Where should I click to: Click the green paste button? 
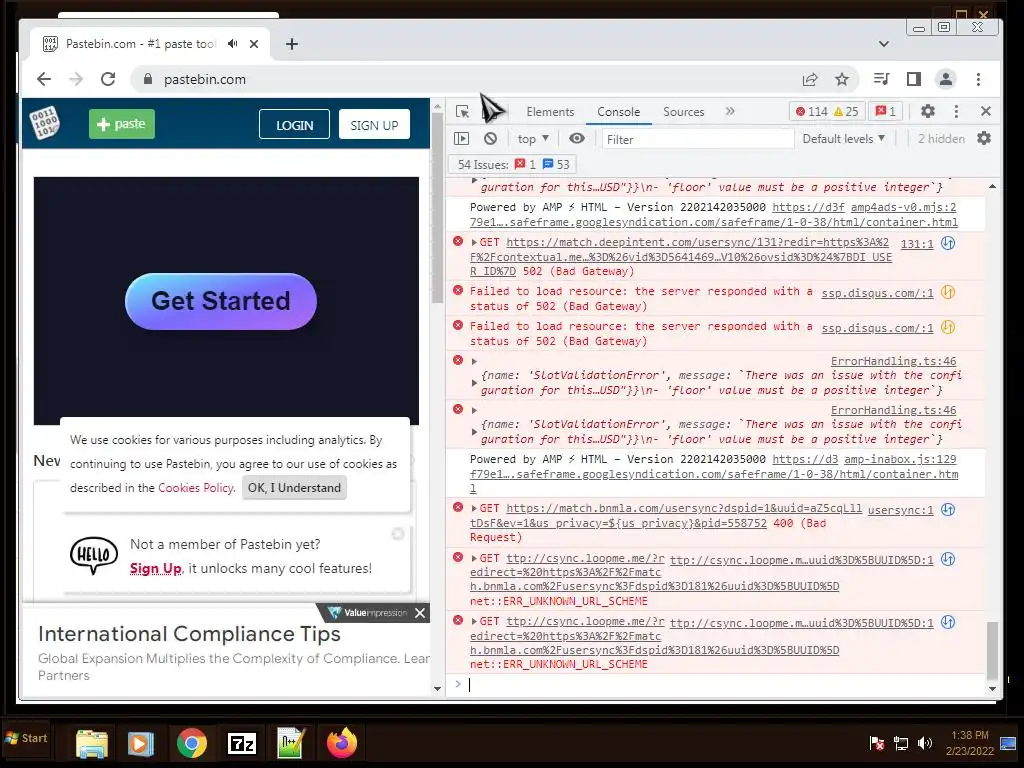point(121,124)
